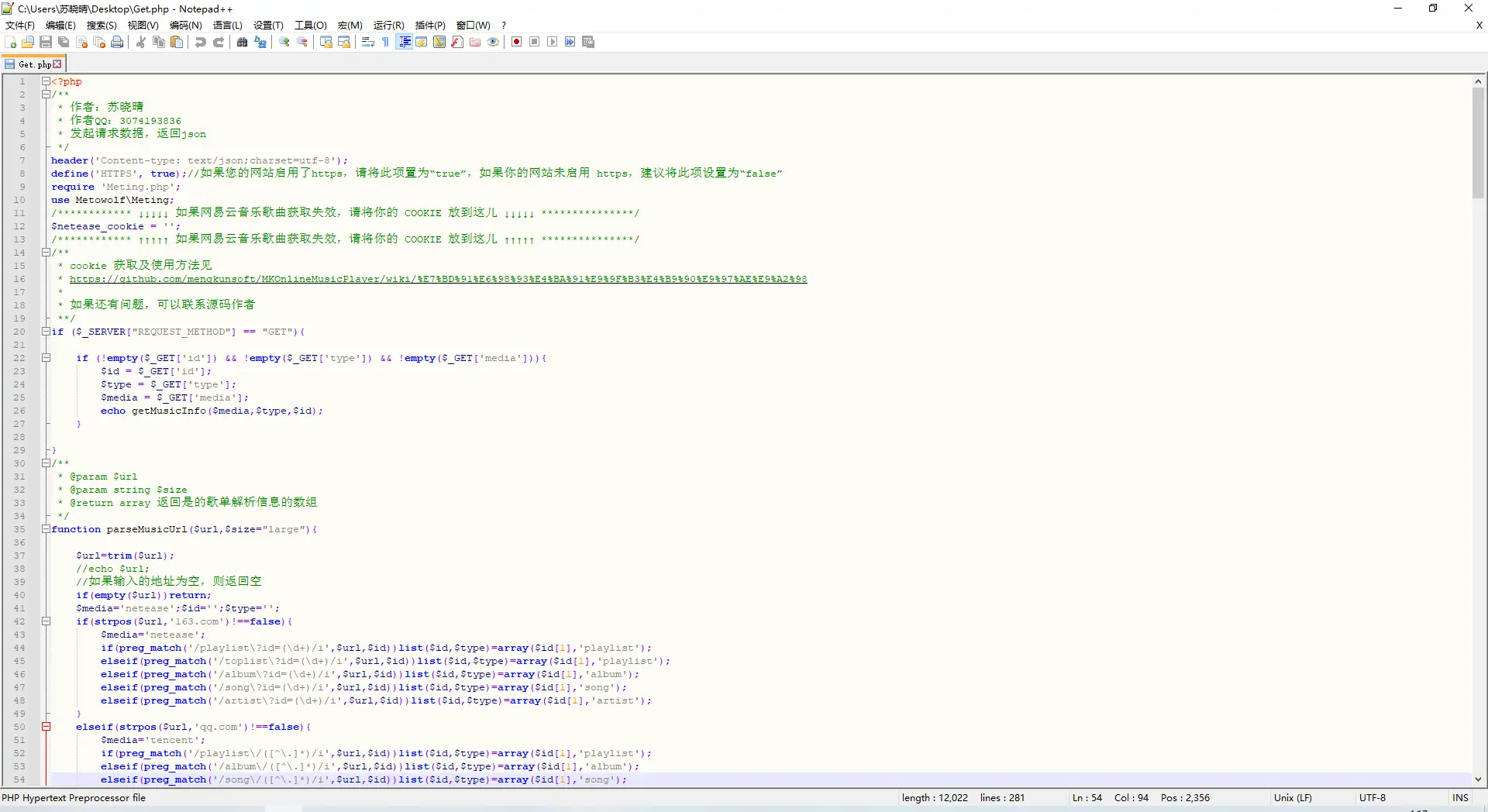Select the Get.php document tab
The height and width of the screenshot is (812, 1488).
point(33,64)
